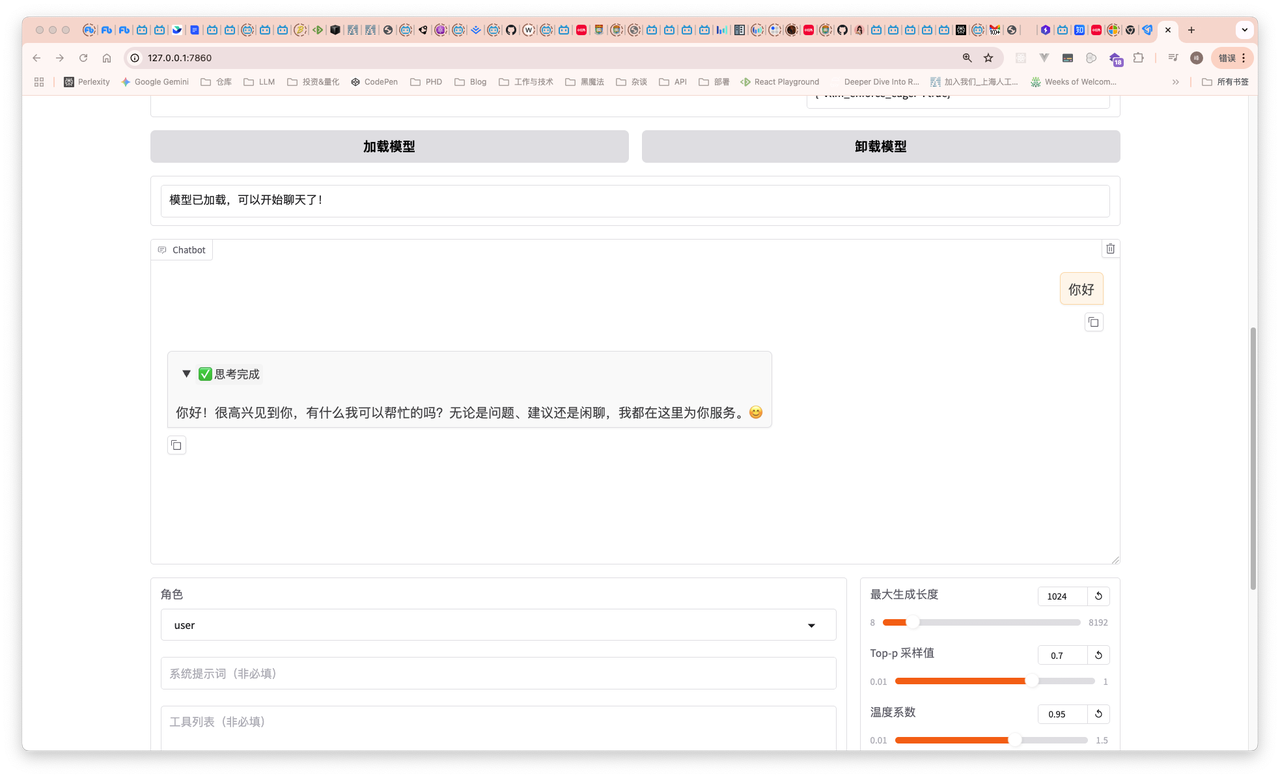Switch to the Gmail tab
The image size is (1280, 778).
[x=994, y=30]
